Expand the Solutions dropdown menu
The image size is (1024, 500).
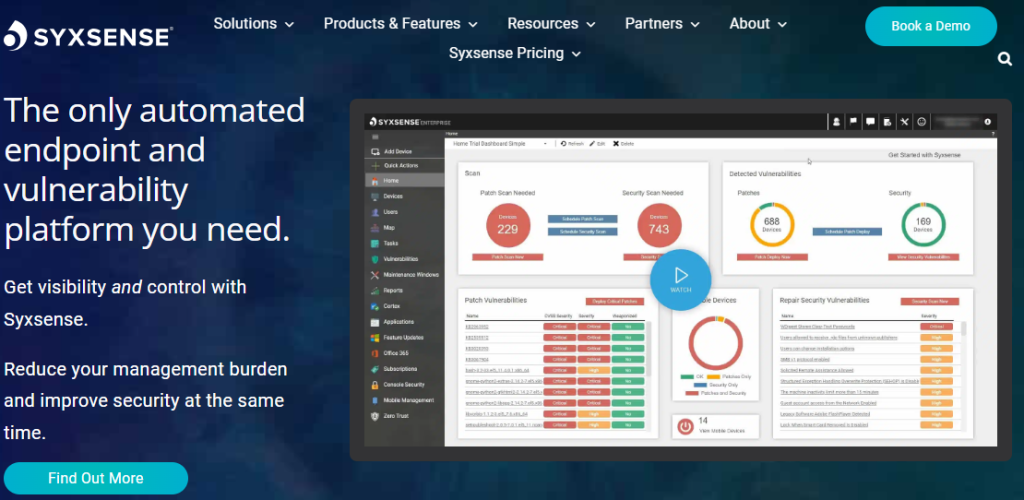point(254,23)
